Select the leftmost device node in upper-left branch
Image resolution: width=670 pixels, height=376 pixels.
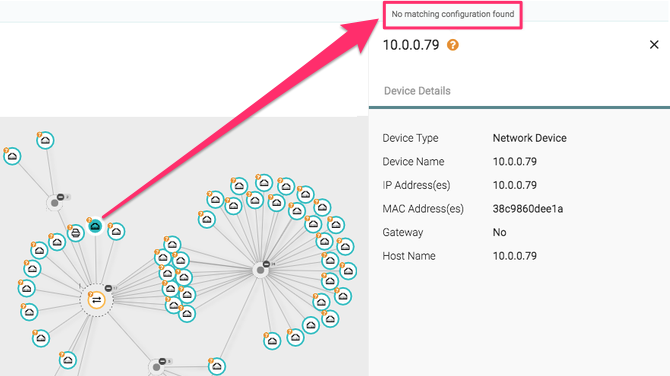12,156
